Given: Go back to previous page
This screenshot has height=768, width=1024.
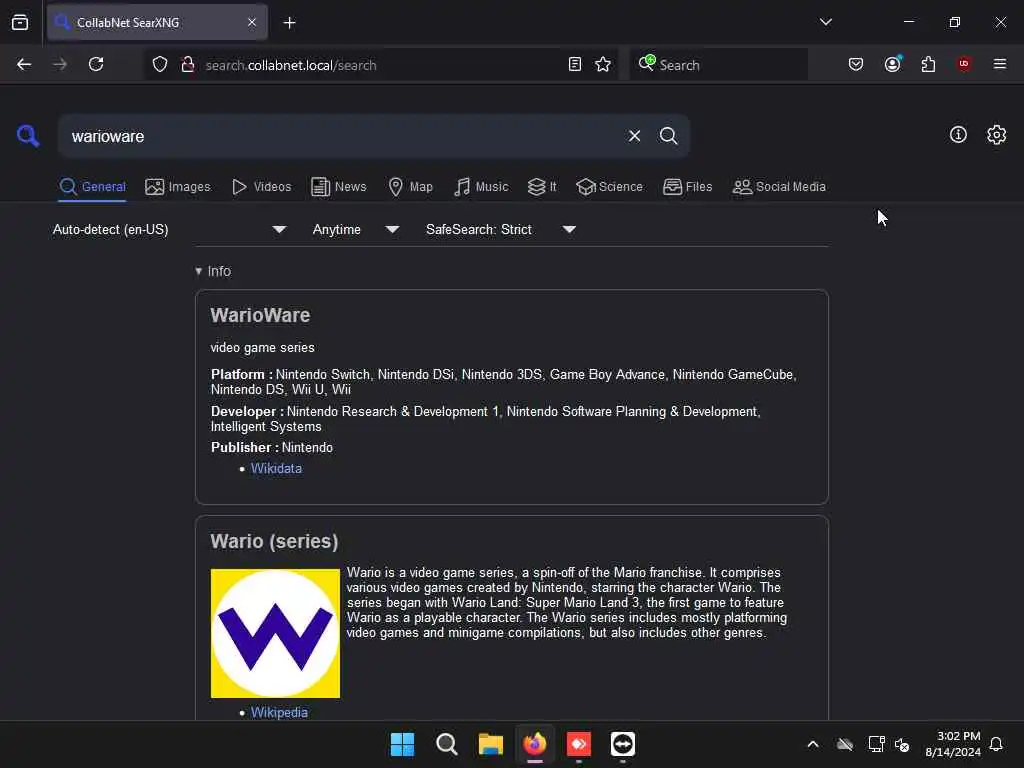Looking at the screenshot, I should 24,64.
